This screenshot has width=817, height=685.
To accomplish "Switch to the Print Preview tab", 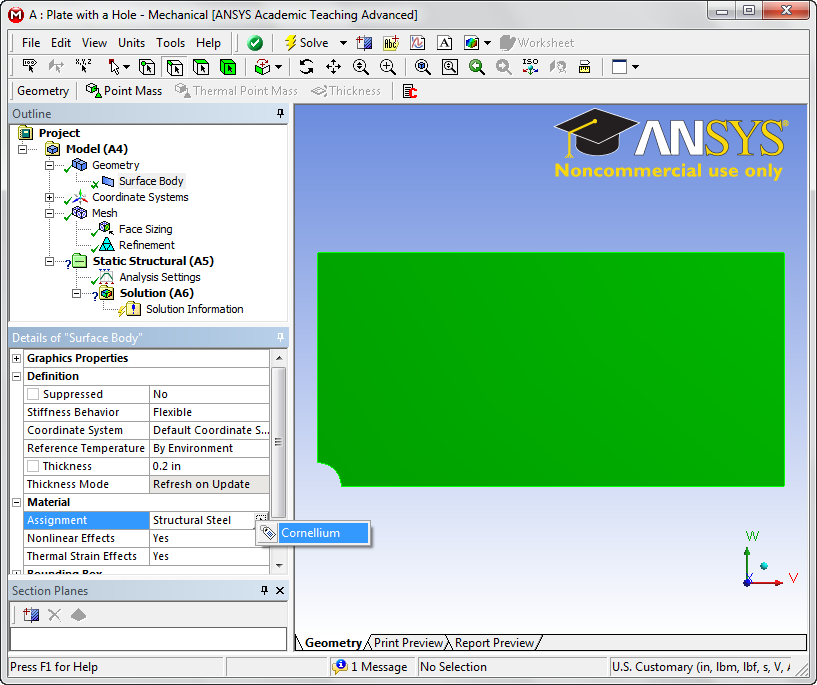I will (x=407, y=643).
